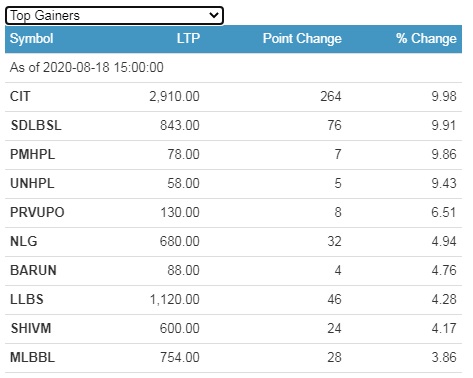Click the Point Change column header
The image size is (473, 378).
pos(302,39)
